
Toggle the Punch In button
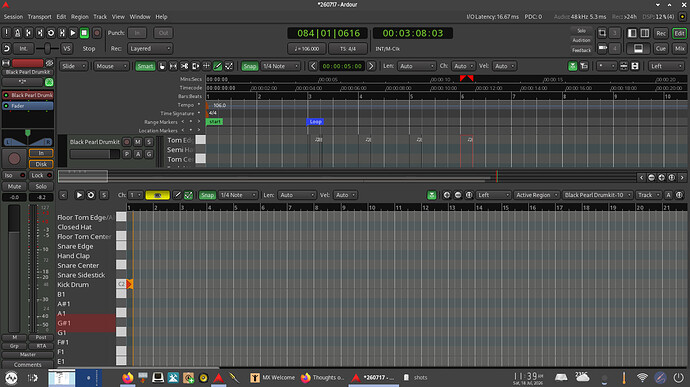point(137,33)
